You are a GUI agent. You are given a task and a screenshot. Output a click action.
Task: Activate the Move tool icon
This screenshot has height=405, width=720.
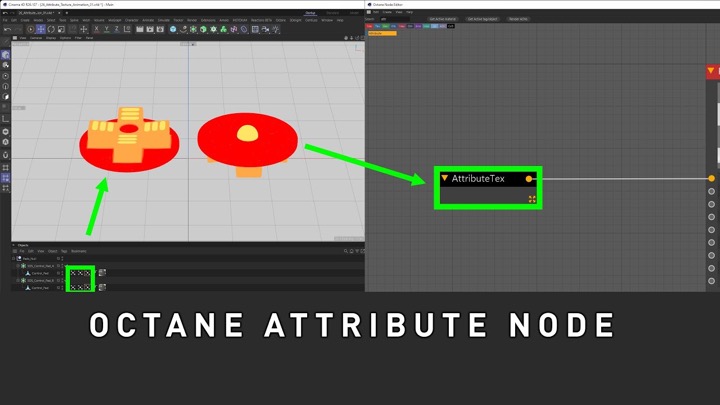coord(41,29)
